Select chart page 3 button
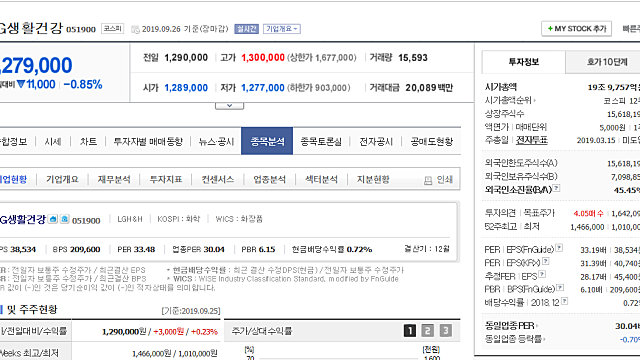This screenshot has height=360, width=640. pyautogui.click(x=445, y=331)
